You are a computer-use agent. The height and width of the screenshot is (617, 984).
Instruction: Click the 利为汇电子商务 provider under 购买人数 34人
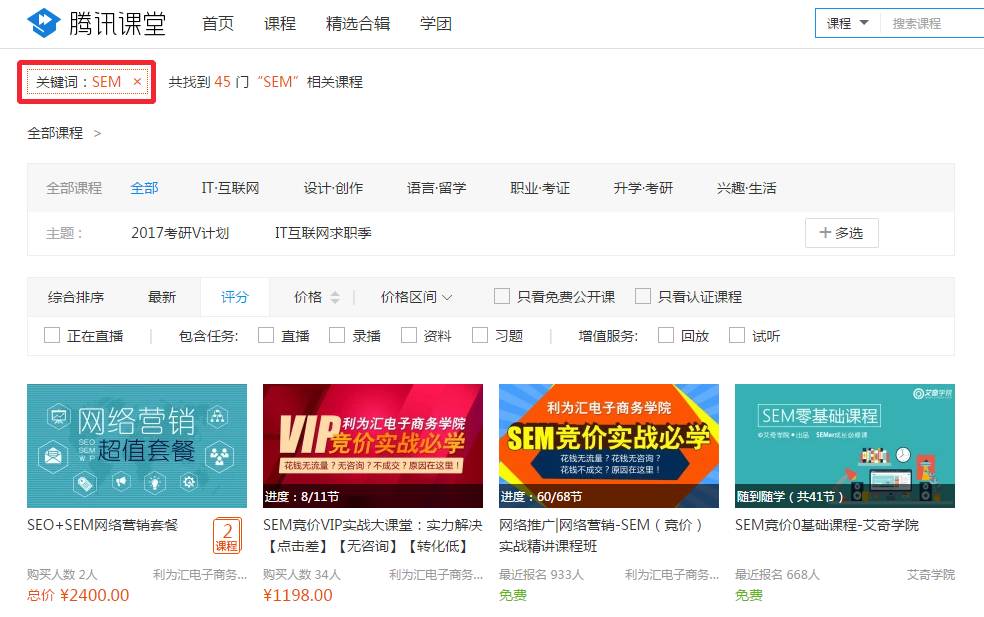coord(436,574)
